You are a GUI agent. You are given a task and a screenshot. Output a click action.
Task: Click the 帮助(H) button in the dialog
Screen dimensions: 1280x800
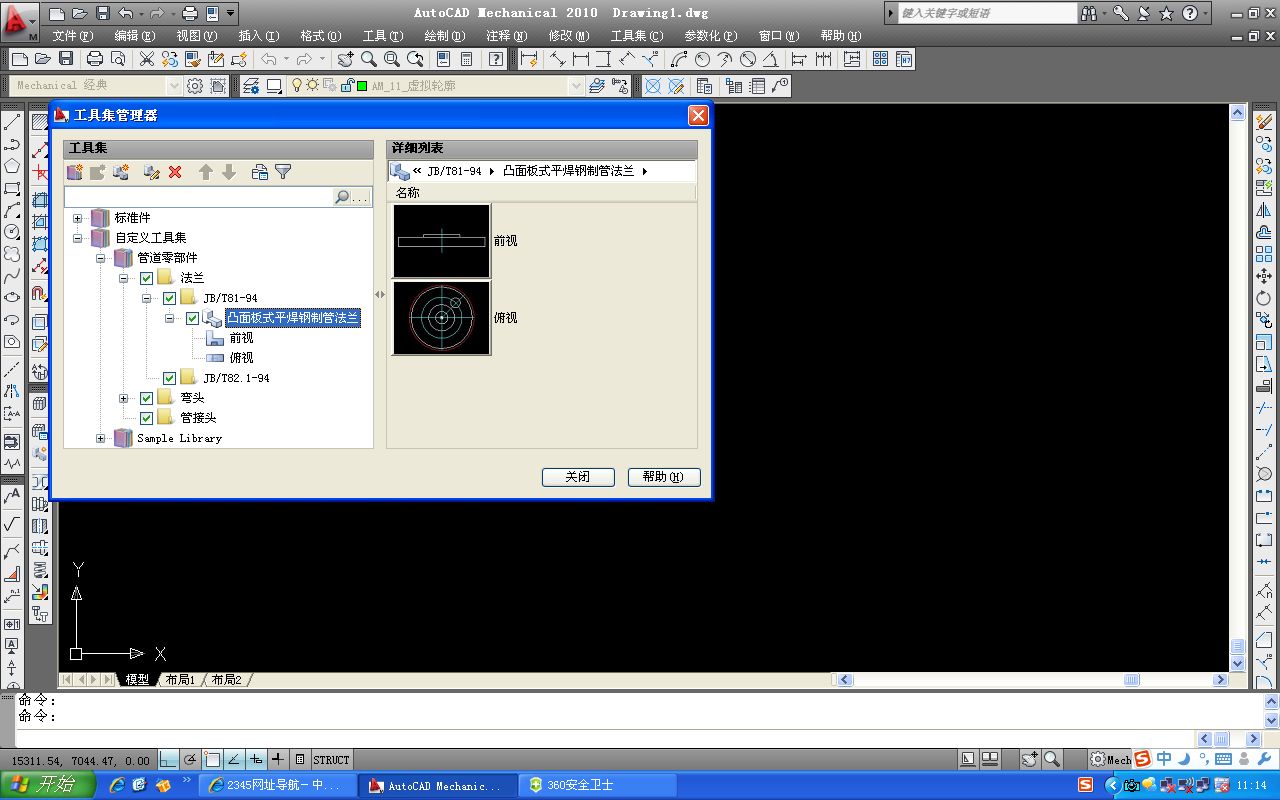(664, 477)
